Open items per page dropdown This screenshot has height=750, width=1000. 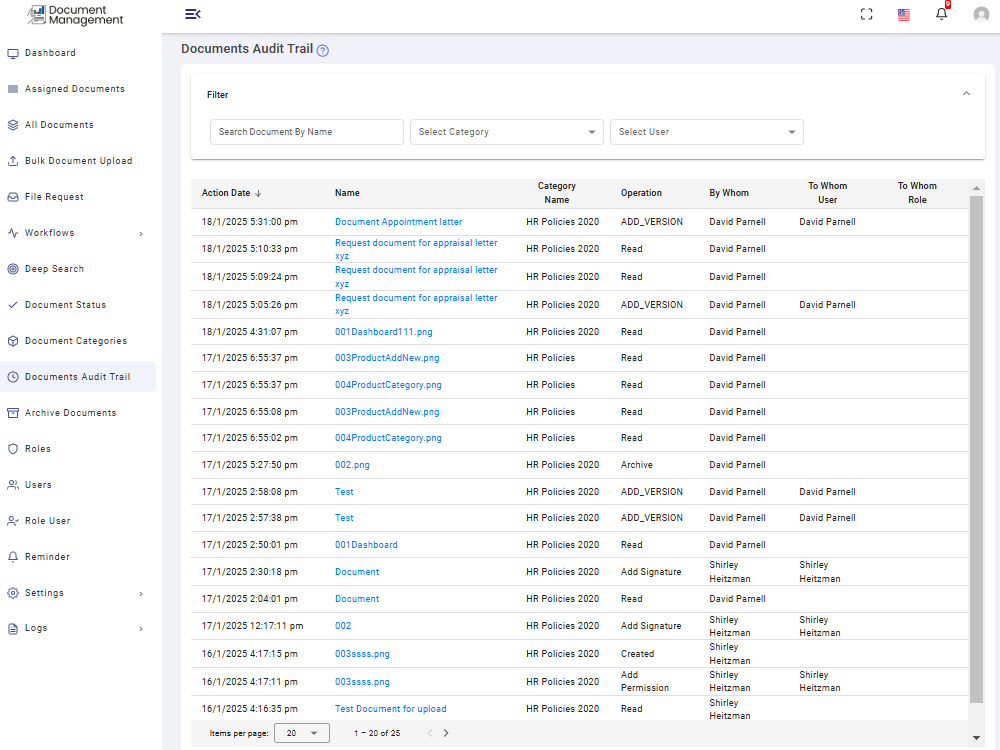[x=302, y=733]
